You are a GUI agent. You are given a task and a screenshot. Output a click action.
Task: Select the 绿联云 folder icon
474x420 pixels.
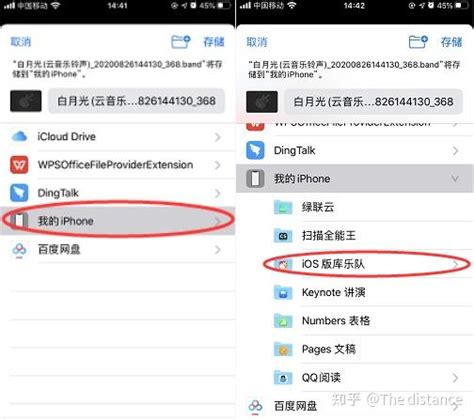click(x=283, y=207)
